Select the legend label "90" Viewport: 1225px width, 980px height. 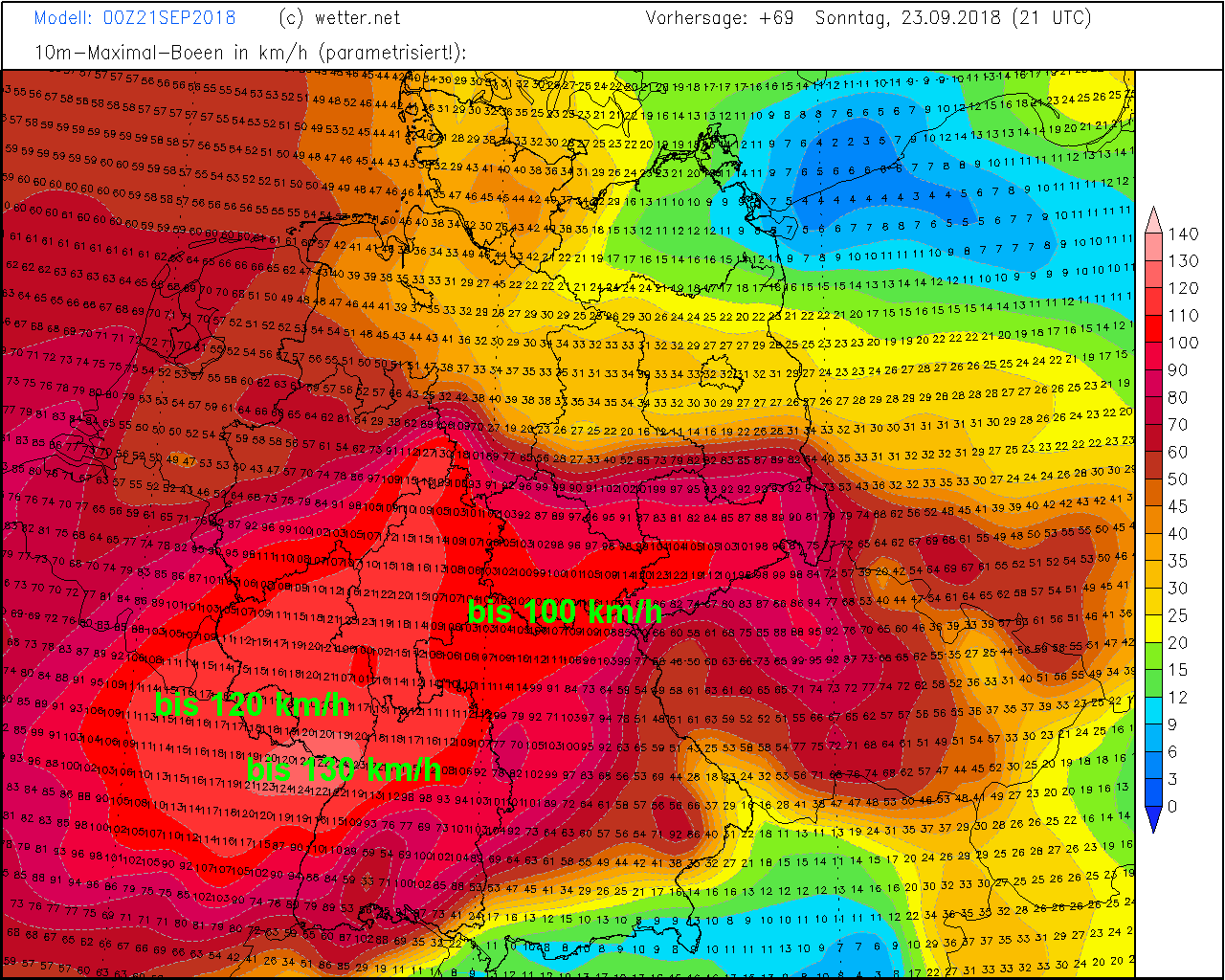coord(1178,369)
